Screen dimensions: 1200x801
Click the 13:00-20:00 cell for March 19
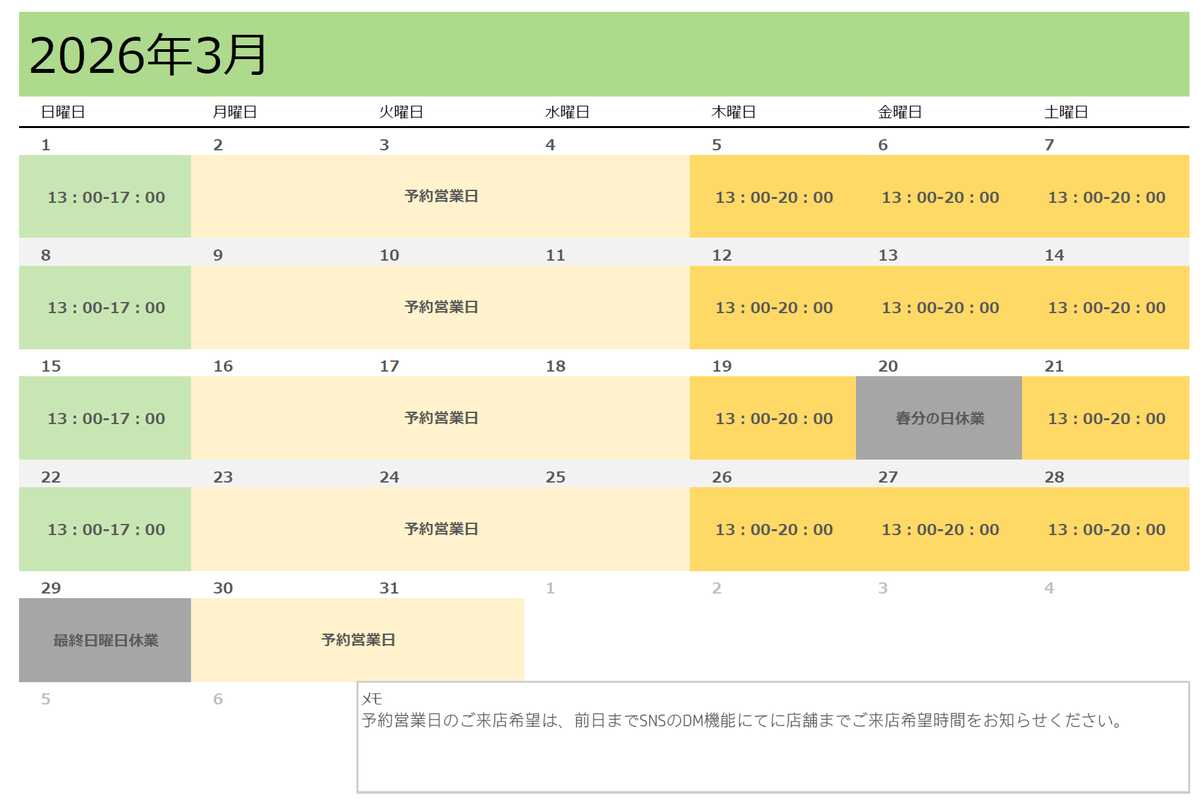pos(773,419)
